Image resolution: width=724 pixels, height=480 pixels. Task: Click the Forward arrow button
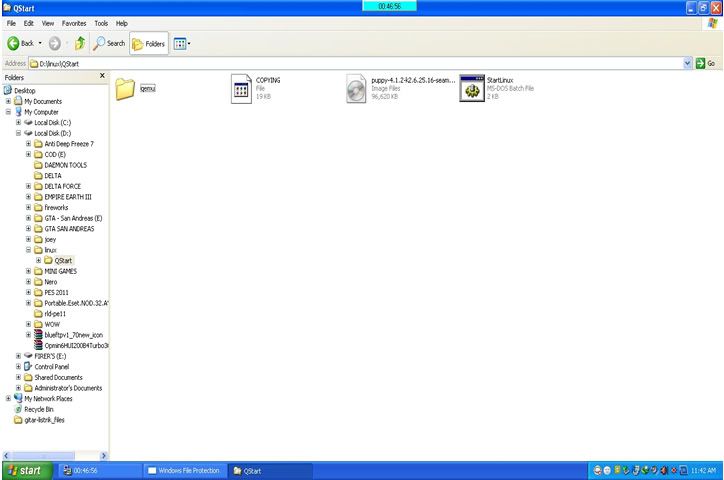[54, 43]
